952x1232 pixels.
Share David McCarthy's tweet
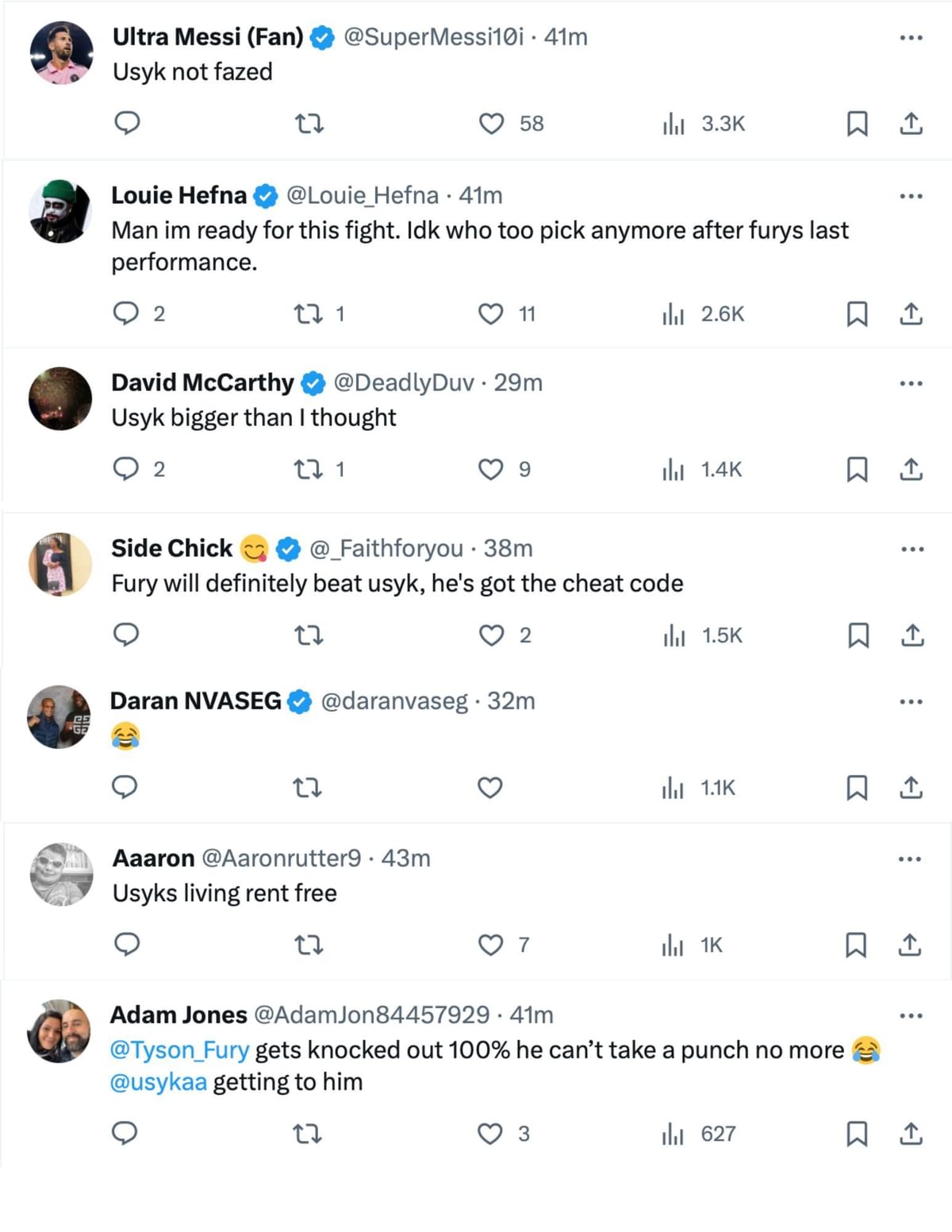tap(911, 470)
